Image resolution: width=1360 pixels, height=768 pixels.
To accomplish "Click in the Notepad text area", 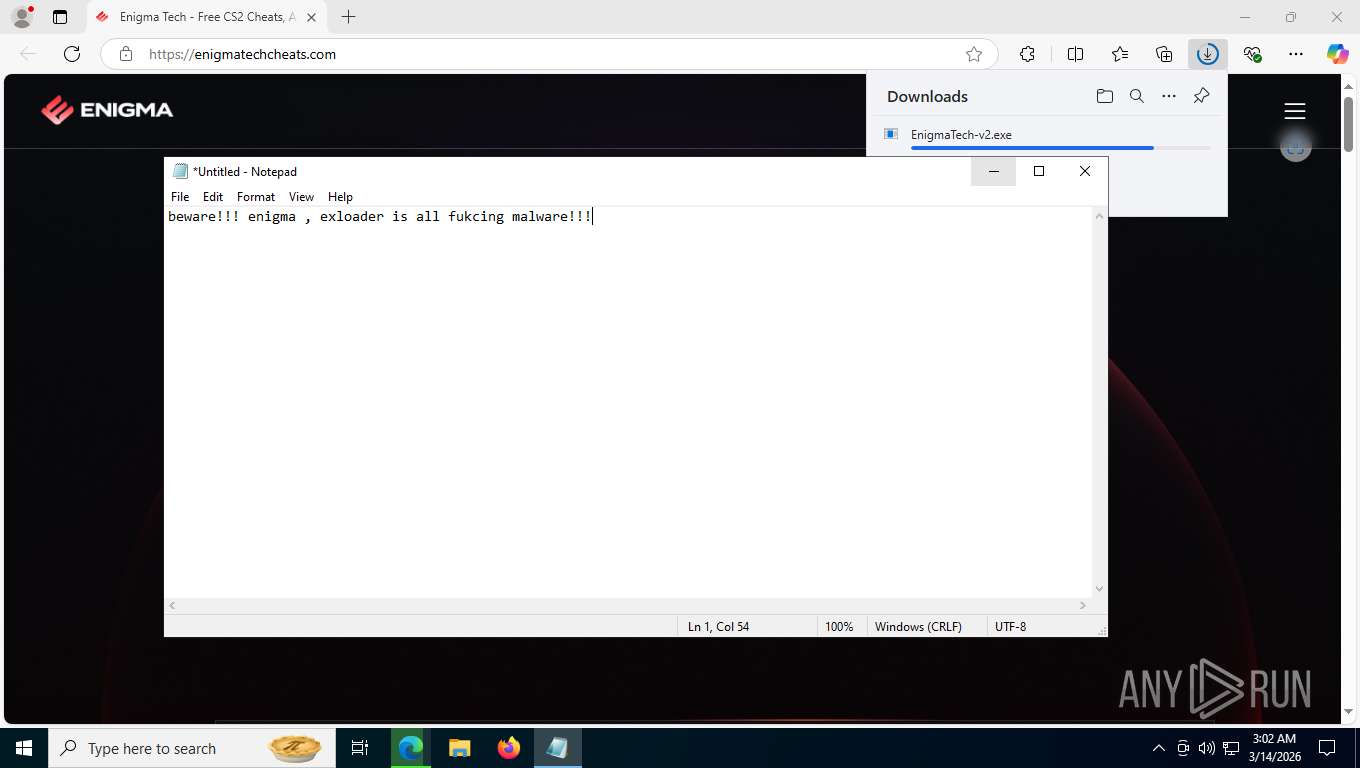I will pyautogui.click(x=628, y=402).
